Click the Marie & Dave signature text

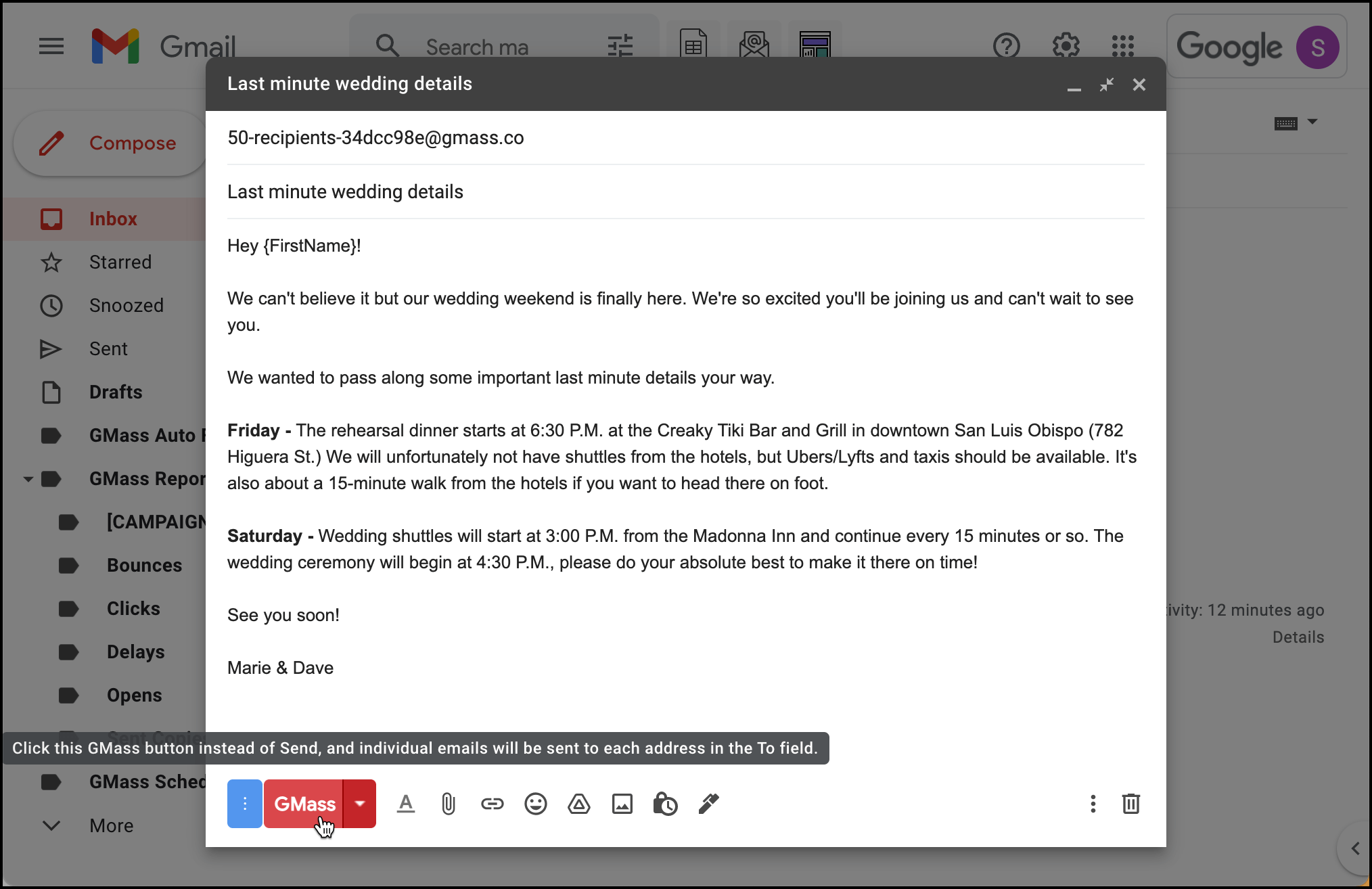[280, 668]
